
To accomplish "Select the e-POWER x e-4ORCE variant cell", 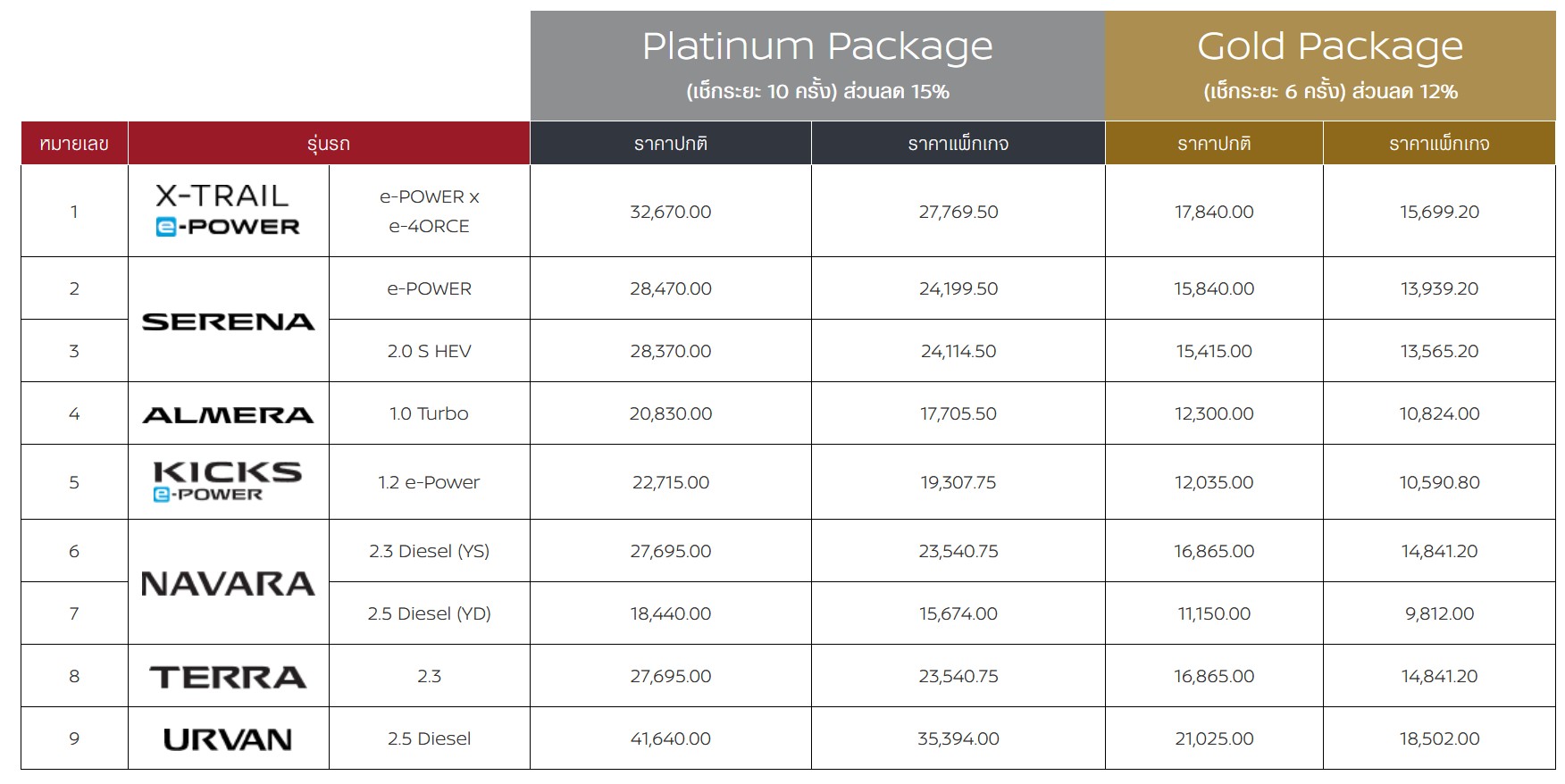I will pyautogui.click(x=429, y=212).
